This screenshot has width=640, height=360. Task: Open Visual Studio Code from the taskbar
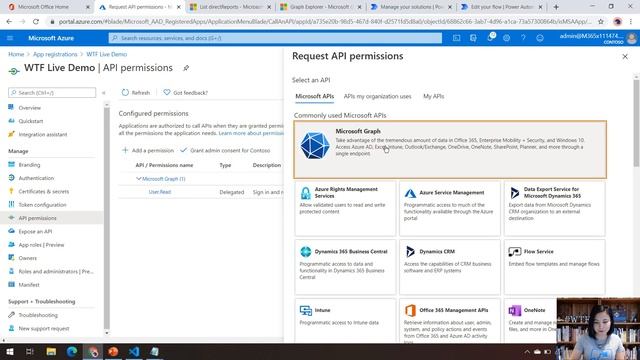(134, 351)
